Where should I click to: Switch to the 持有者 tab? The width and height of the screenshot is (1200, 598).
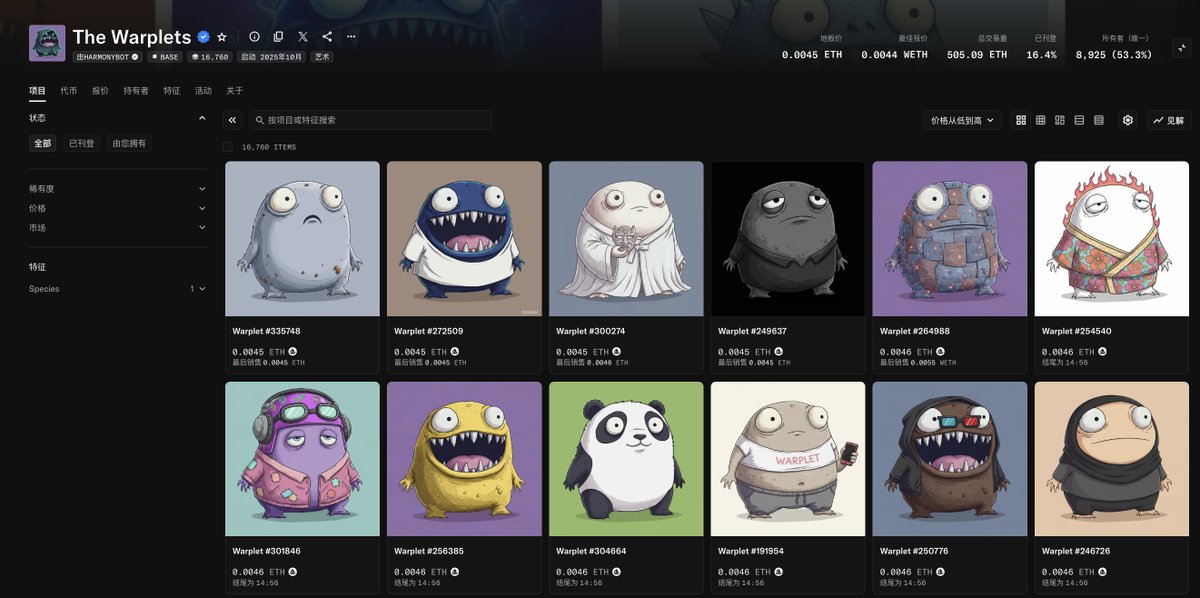[x=136, y=90]
